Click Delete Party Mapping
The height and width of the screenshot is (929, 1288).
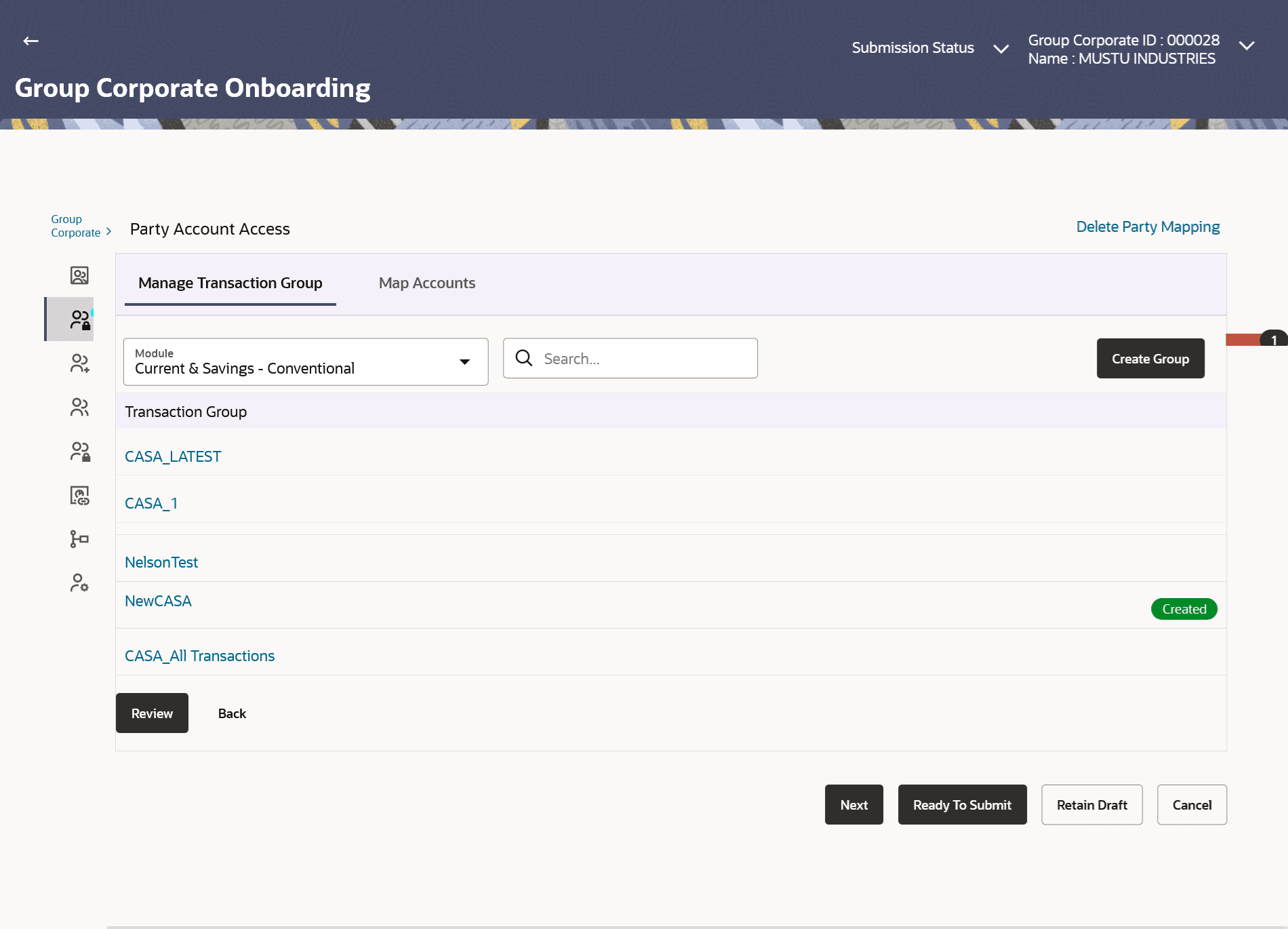pos(1148,226)
